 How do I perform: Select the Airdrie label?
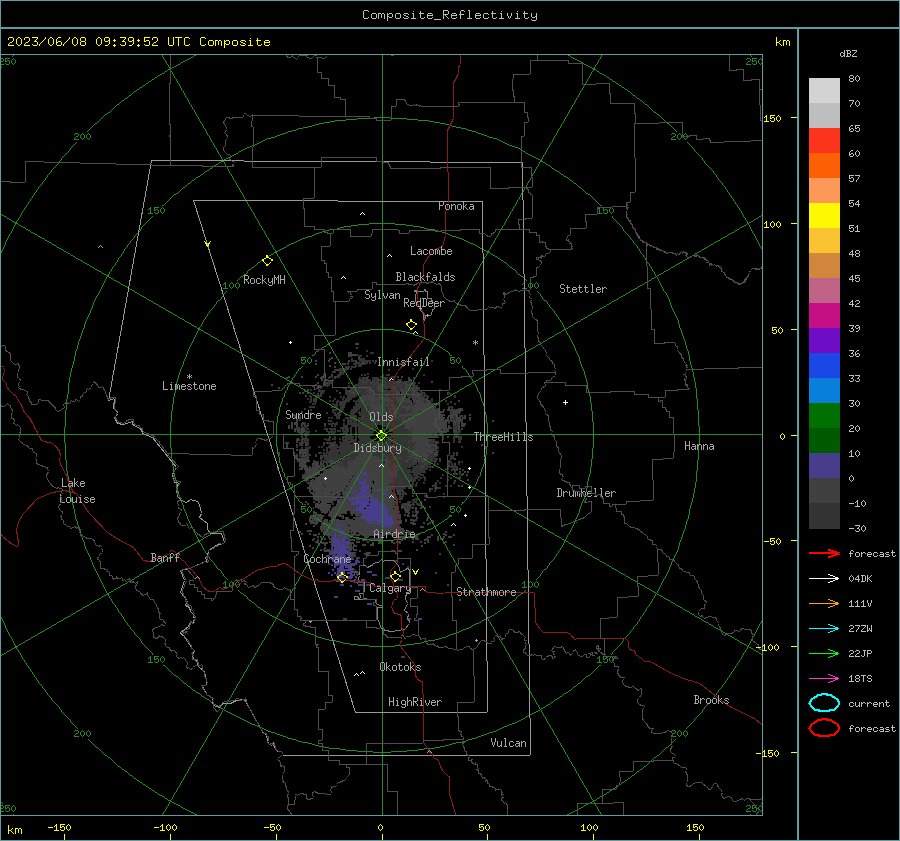coord(394,534)
